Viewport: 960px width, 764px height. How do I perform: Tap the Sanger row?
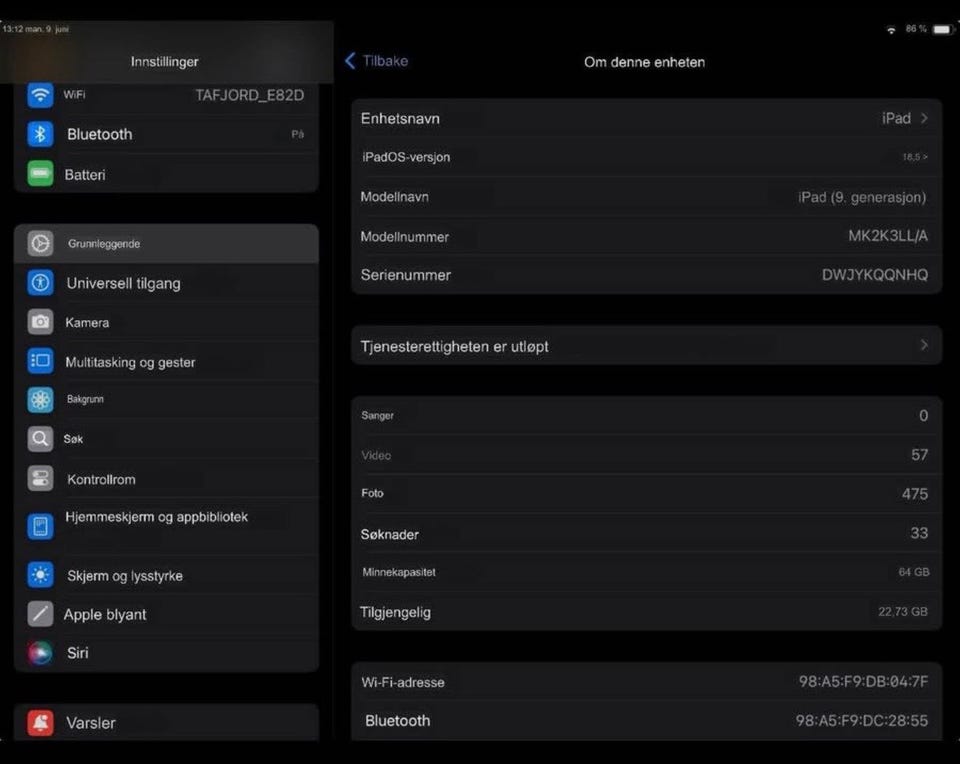tap(647, 416)
